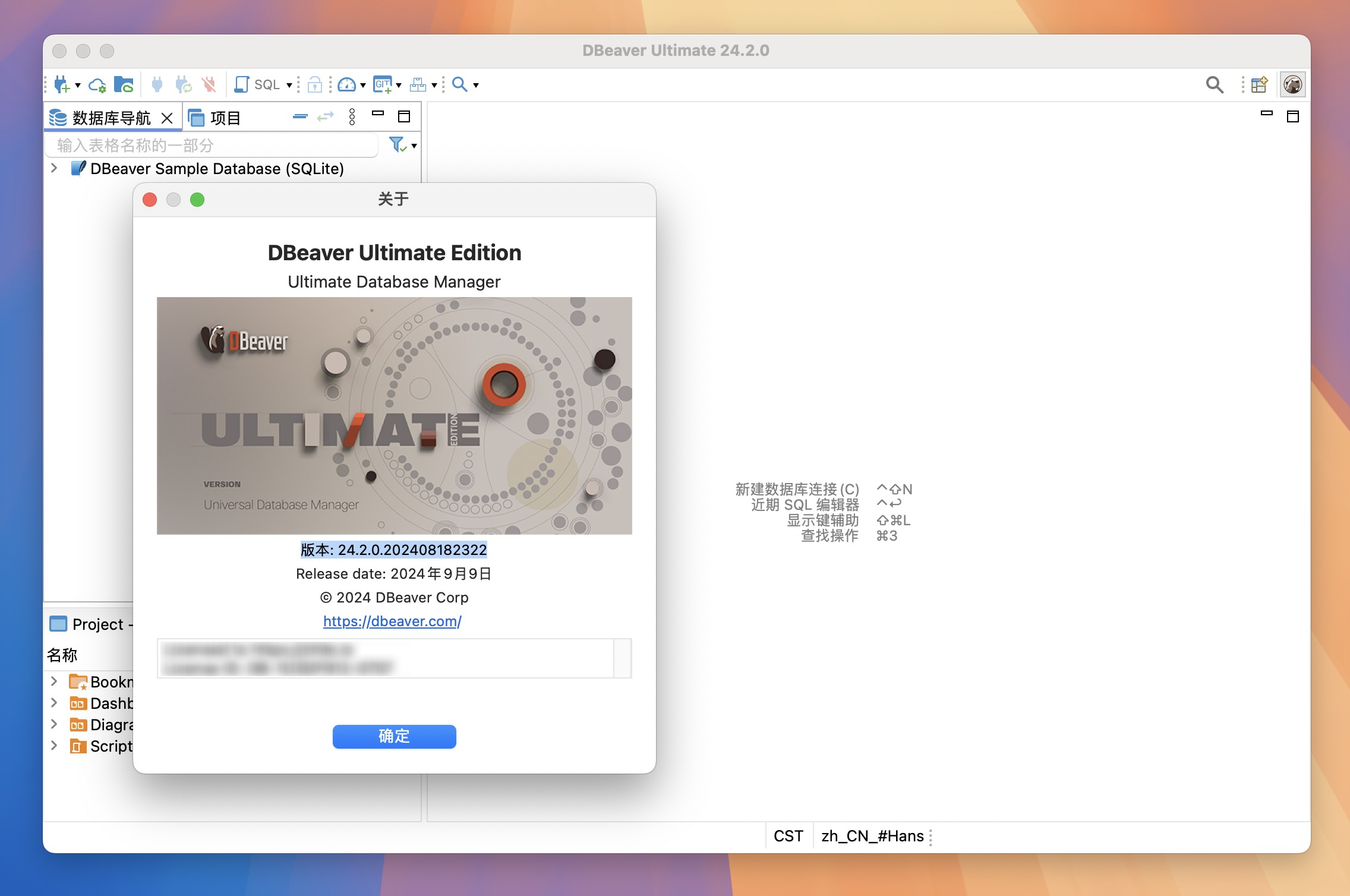Click the Ultimate Edition splash image
1350x896 pixels.
pyautogui.click(x=395, y=416)
